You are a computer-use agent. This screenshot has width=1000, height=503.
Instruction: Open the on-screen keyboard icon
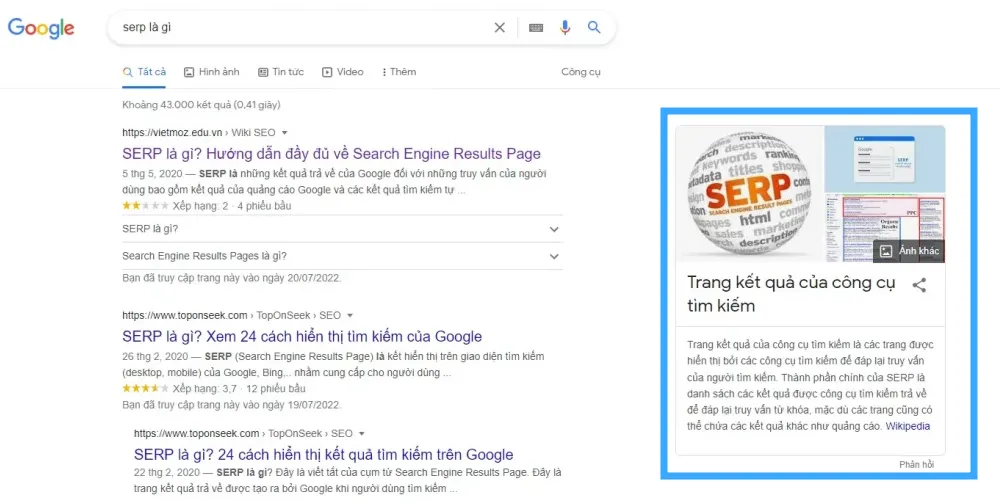click(536, 28)
